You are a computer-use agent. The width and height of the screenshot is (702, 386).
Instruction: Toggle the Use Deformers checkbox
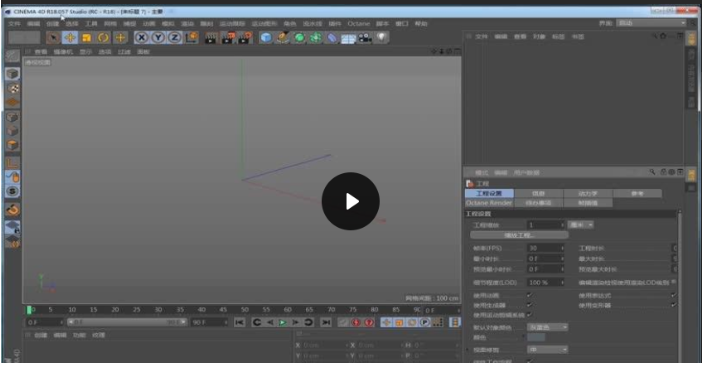pyautogui.click(x=673, y=305)
